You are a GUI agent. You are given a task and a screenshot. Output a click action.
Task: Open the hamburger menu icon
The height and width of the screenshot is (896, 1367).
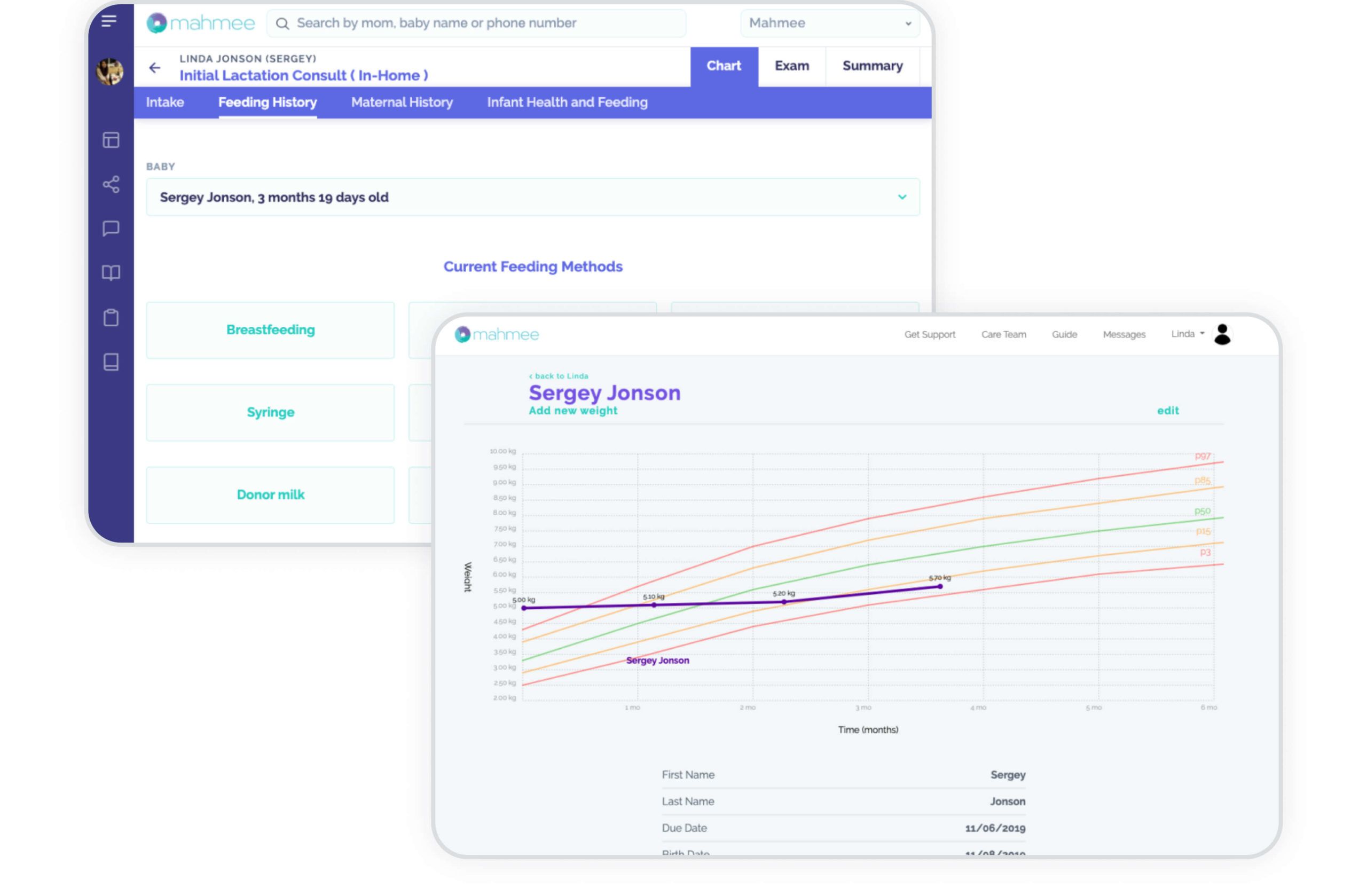coord(108,21)
